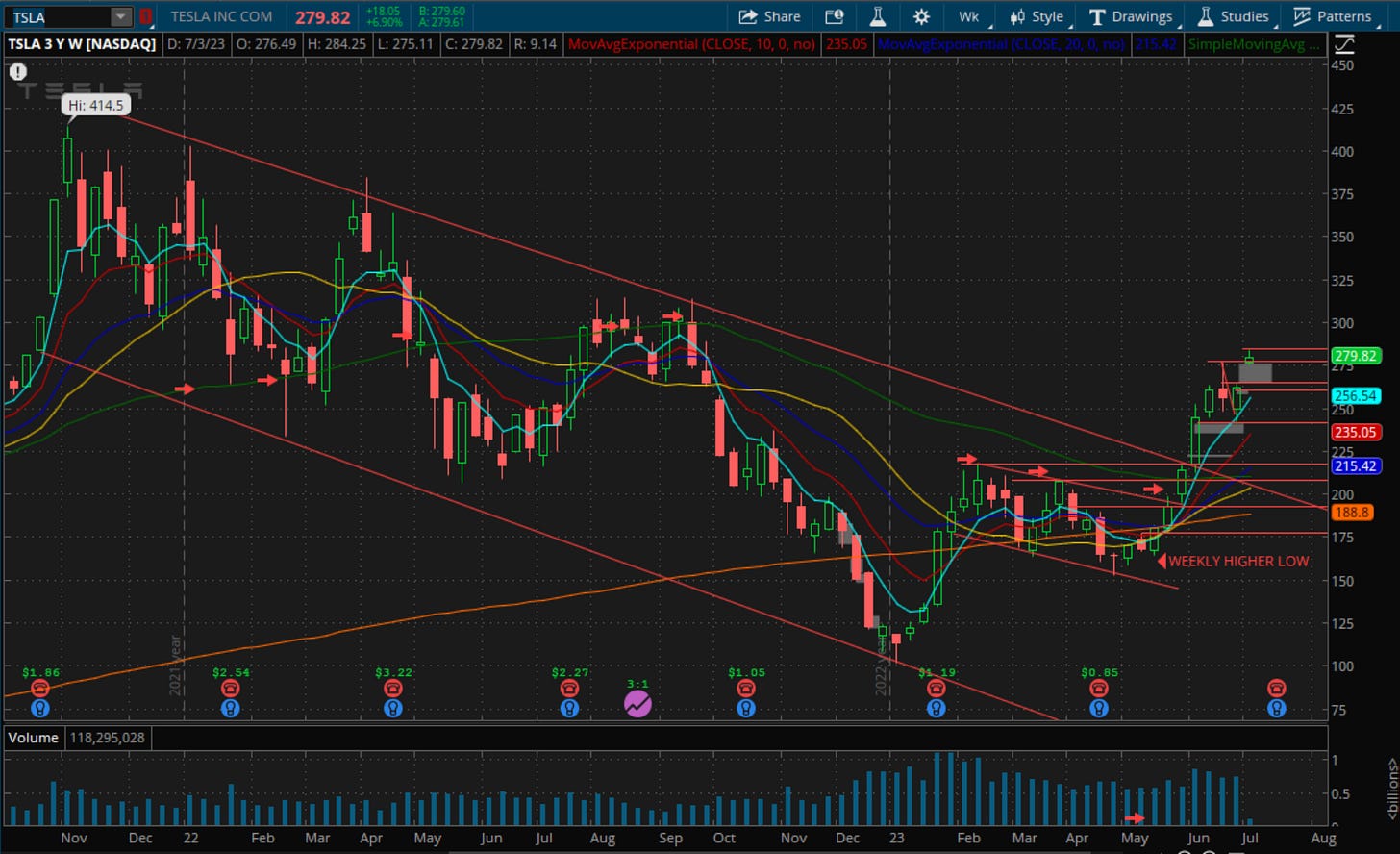This screenshot has width=1400, height=854.
Task: Open the active drawing tool icon above the price axis
Action: coord(1344,44)
